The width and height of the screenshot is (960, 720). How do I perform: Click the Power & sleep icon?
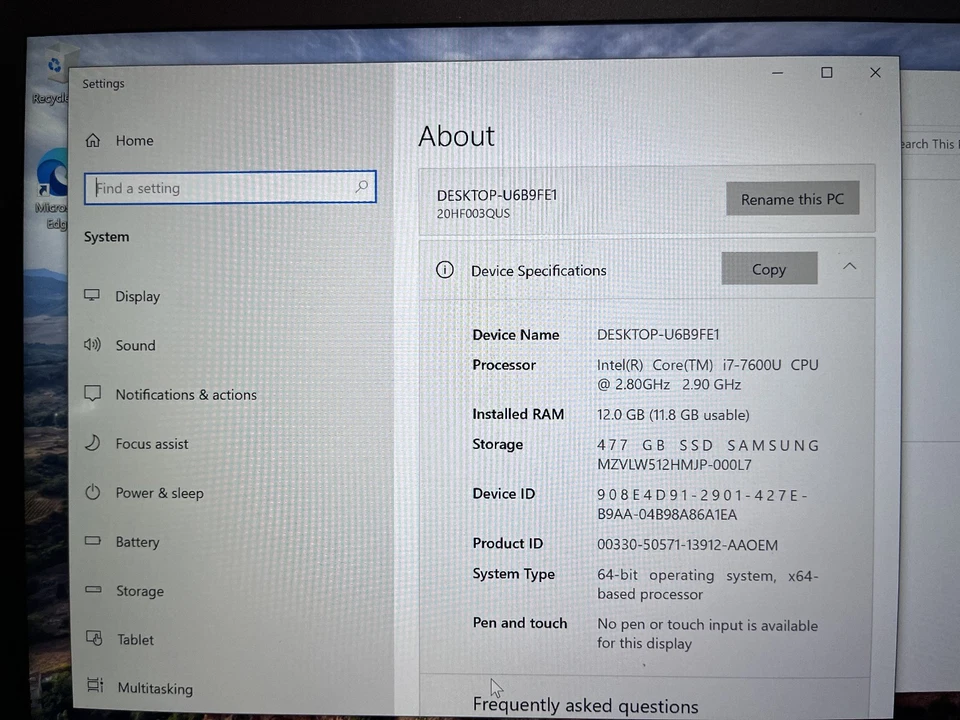[92, 492]
